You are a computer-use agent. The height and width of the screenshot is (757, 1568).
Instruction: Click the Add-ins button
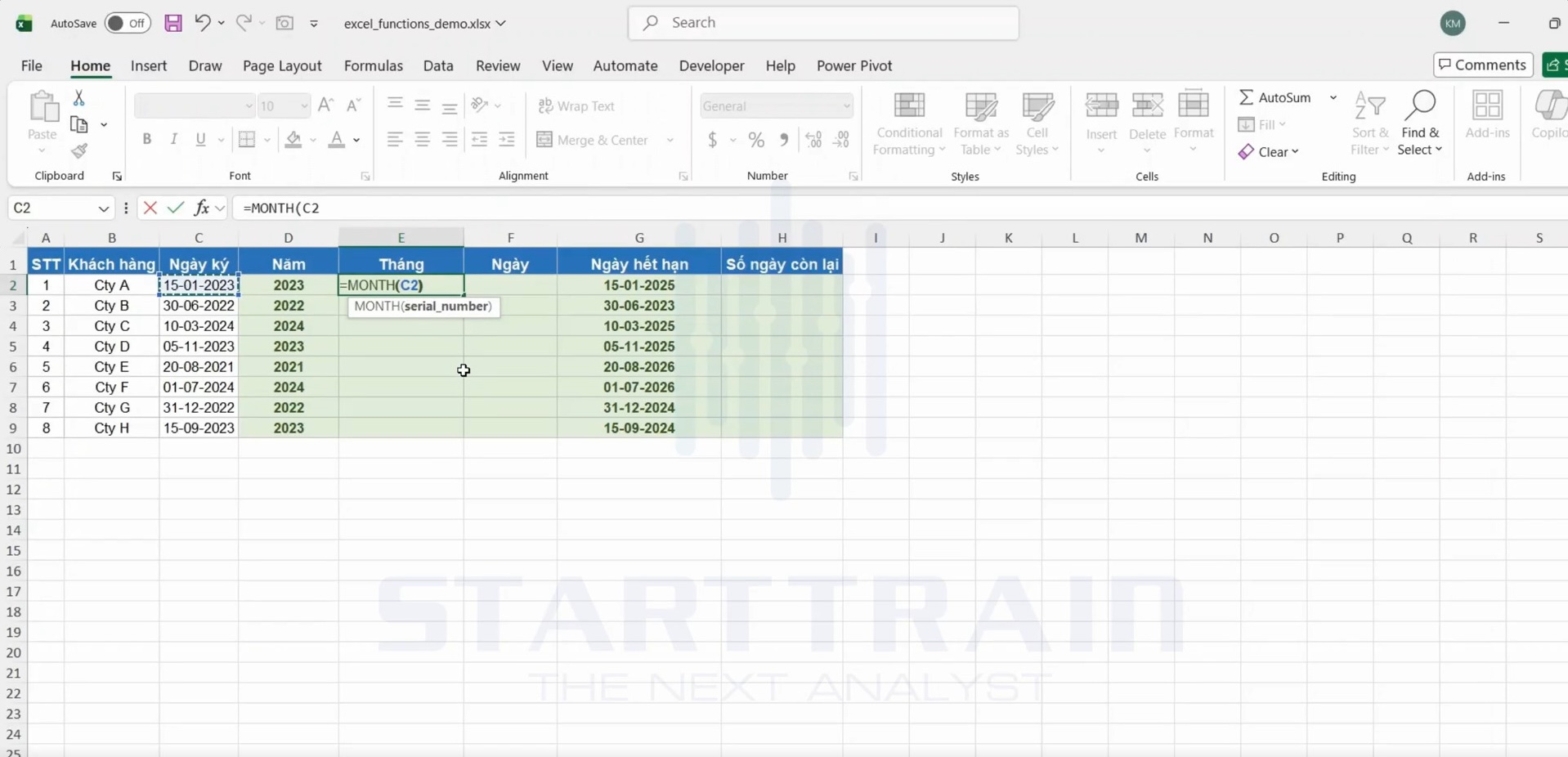click(1487, 115)
